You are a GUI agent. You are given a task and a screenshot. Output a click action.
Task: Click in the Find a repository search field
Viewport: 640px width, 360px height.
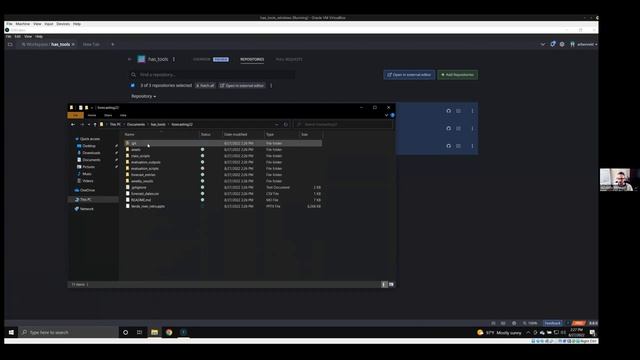pos(212,75)
